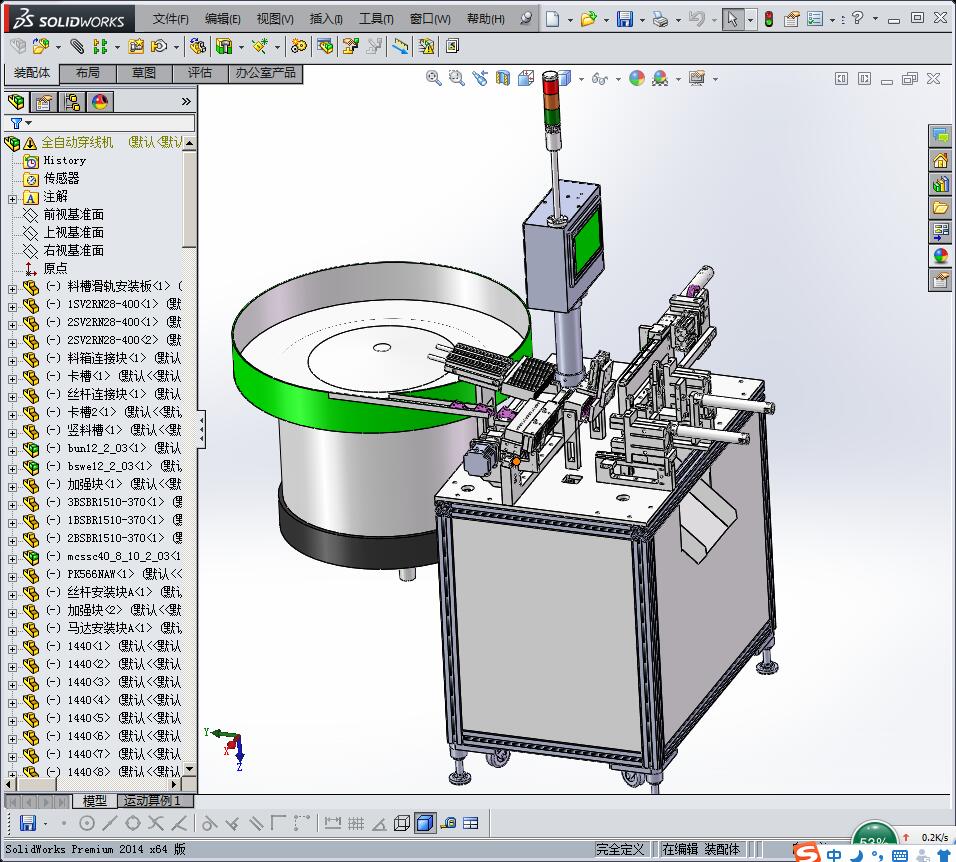Viewport: 956px width, 862px height.
Task: Select the 模型 bottom tab
Action: (x=95, y=800)
